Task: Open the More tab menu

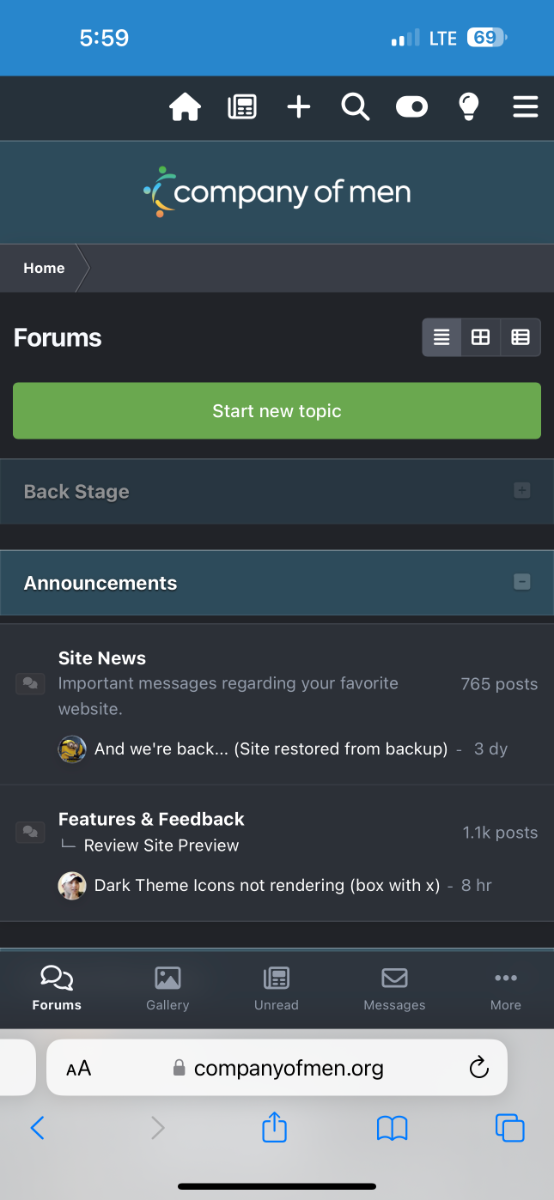Action: coord(505,989)
